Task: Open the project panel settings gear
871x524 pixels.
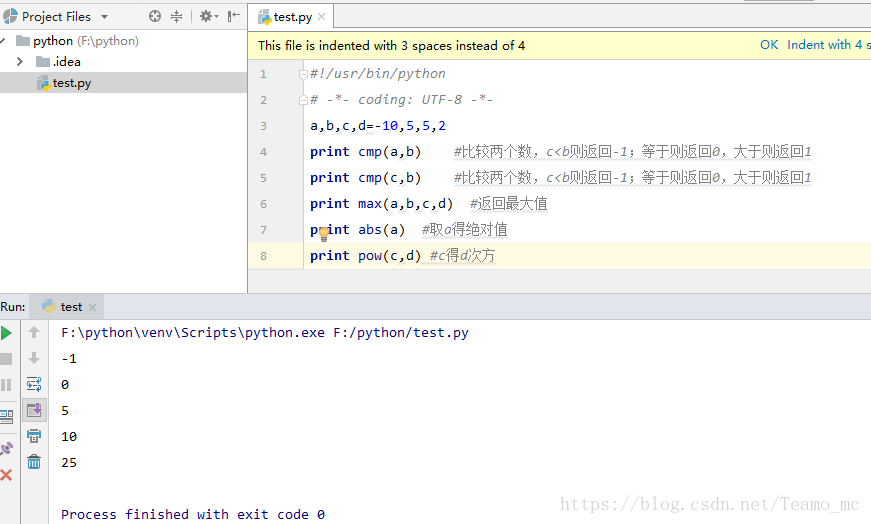Action: click(209, 17)
